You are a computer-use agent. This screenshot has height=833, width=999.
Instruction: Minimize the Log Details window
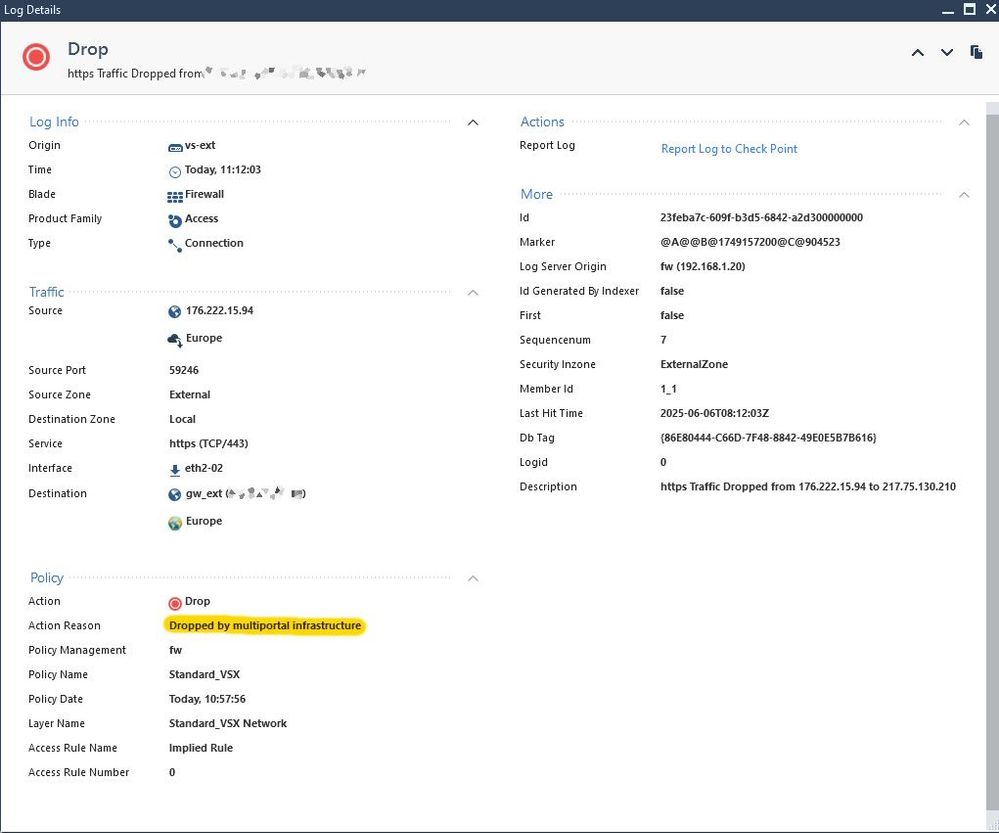tap(947, 10)
